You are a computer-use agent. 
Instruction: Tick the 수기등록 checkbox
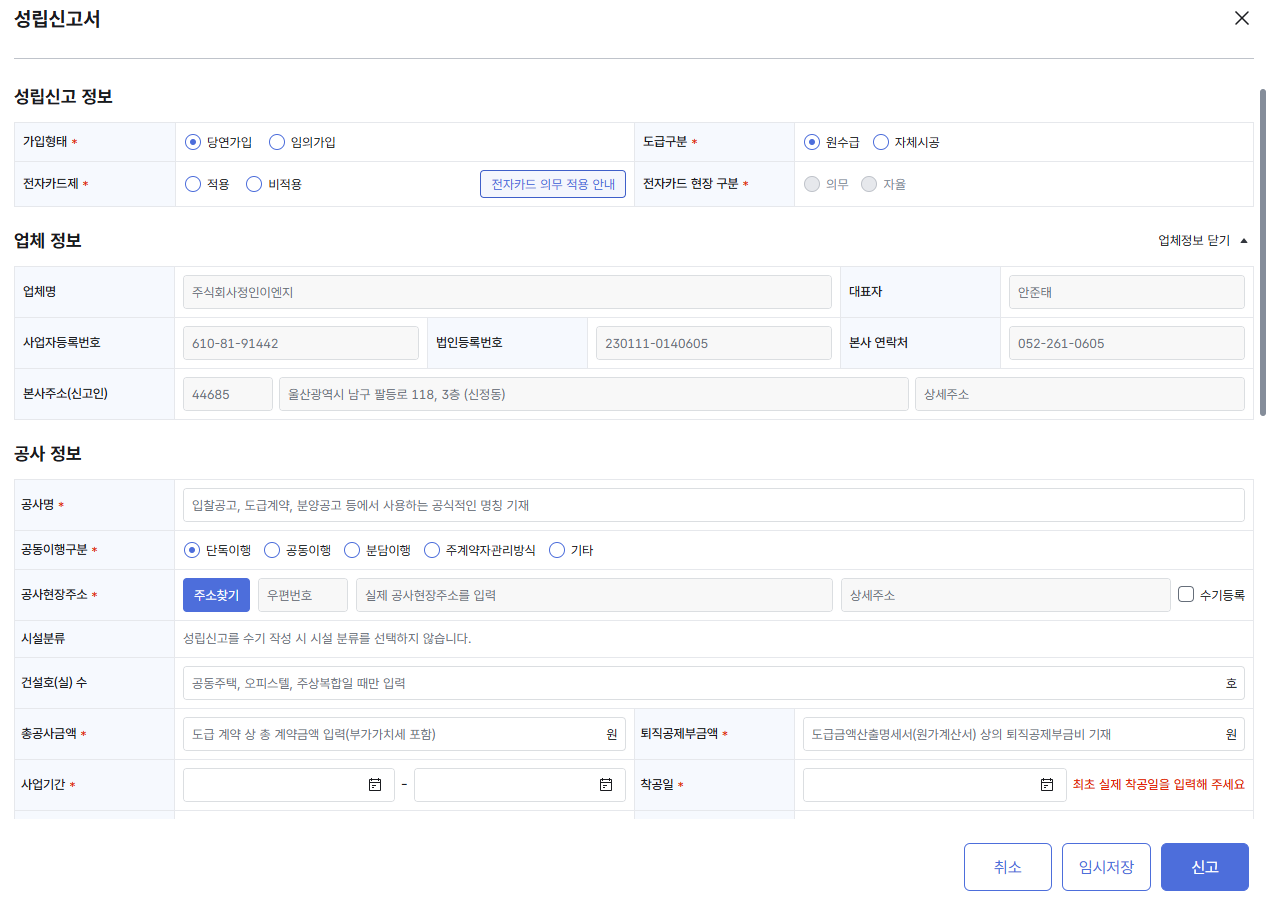tap(1186, 594)
